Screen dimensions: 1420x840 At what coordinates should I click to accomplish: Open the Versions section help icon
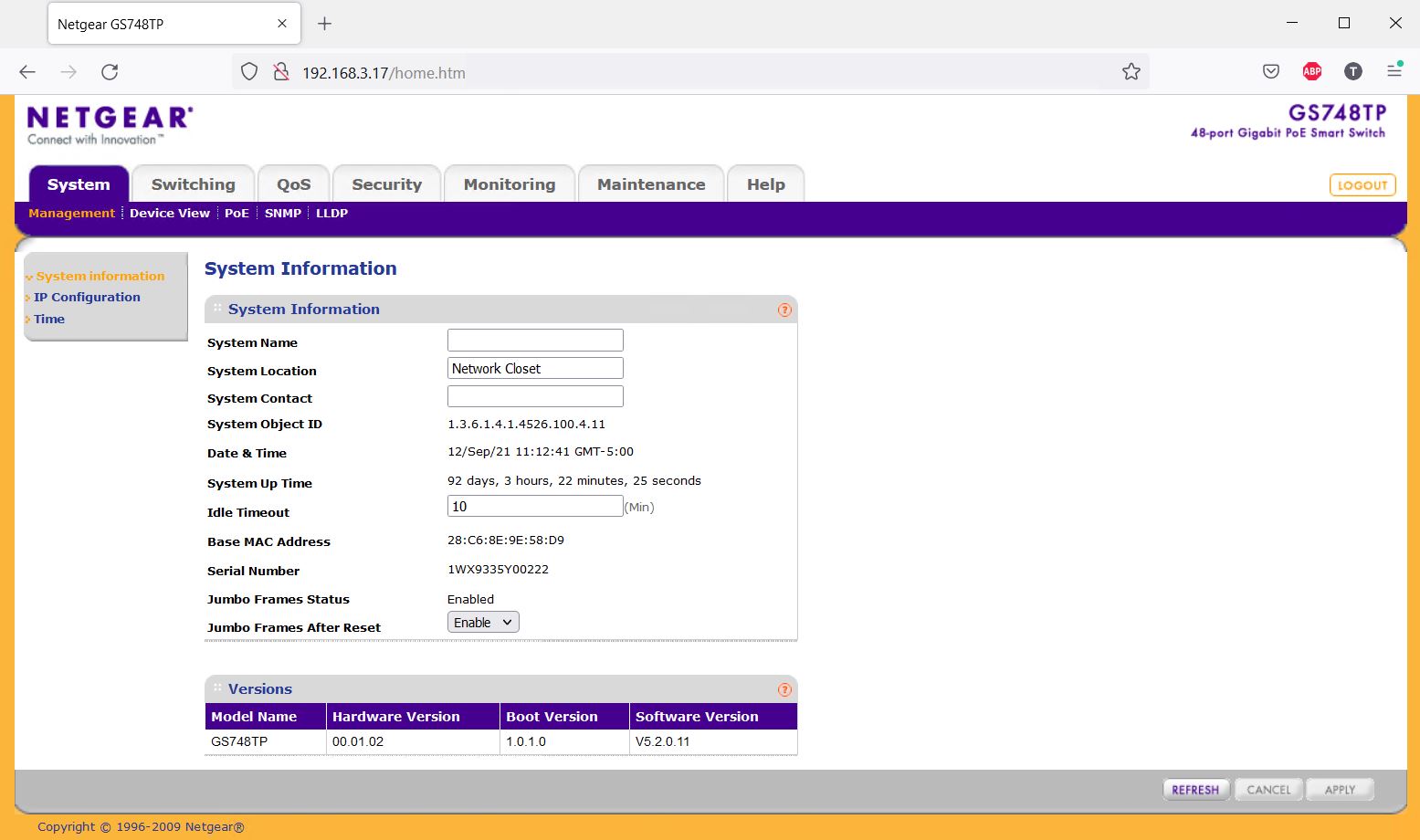[x=784, y=690]
